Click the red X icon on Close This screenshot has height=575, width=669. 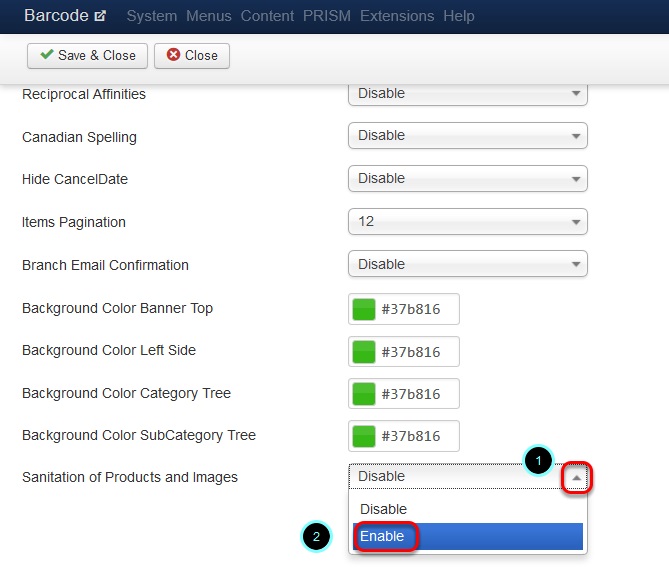[x=173, y=54]
